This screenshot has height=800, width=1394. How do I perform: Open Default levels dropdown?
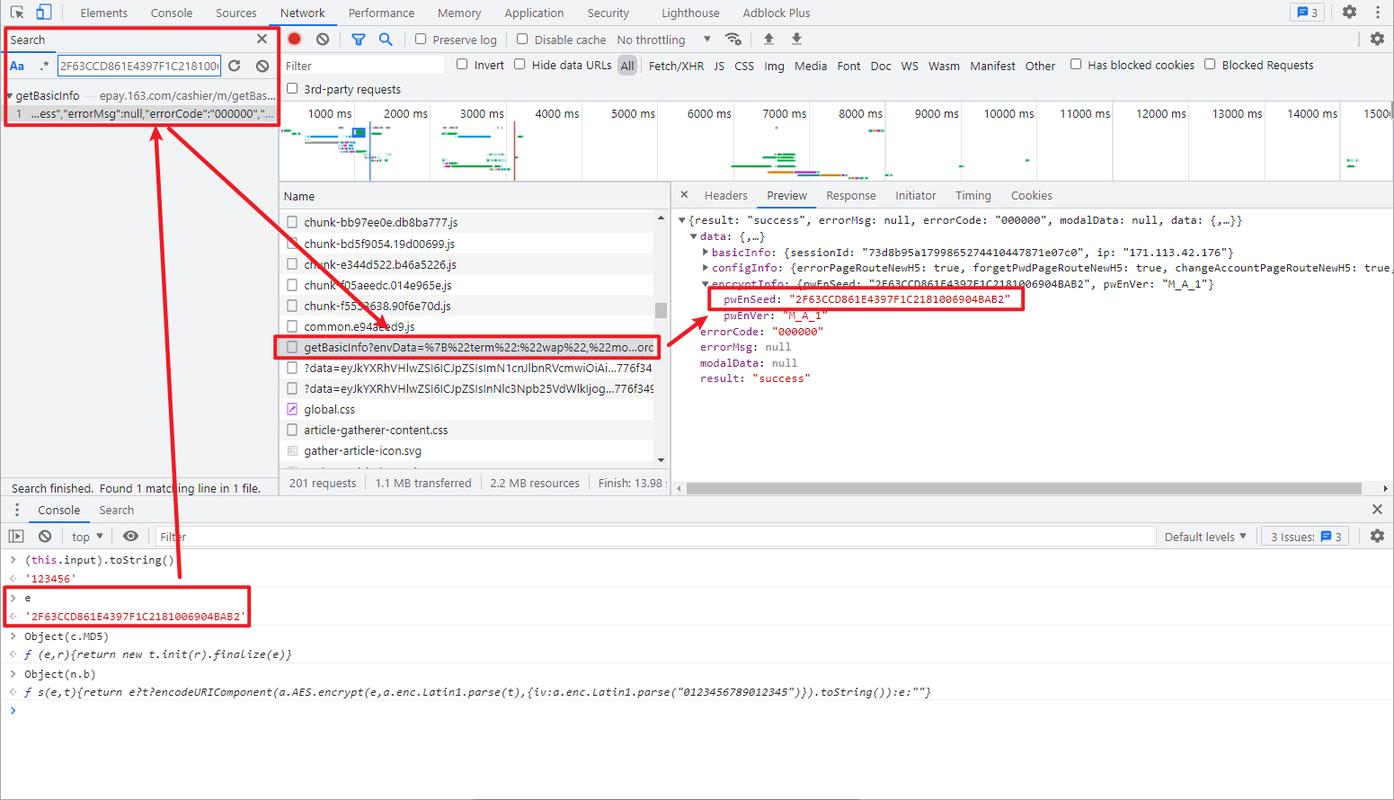point(1205,536)
